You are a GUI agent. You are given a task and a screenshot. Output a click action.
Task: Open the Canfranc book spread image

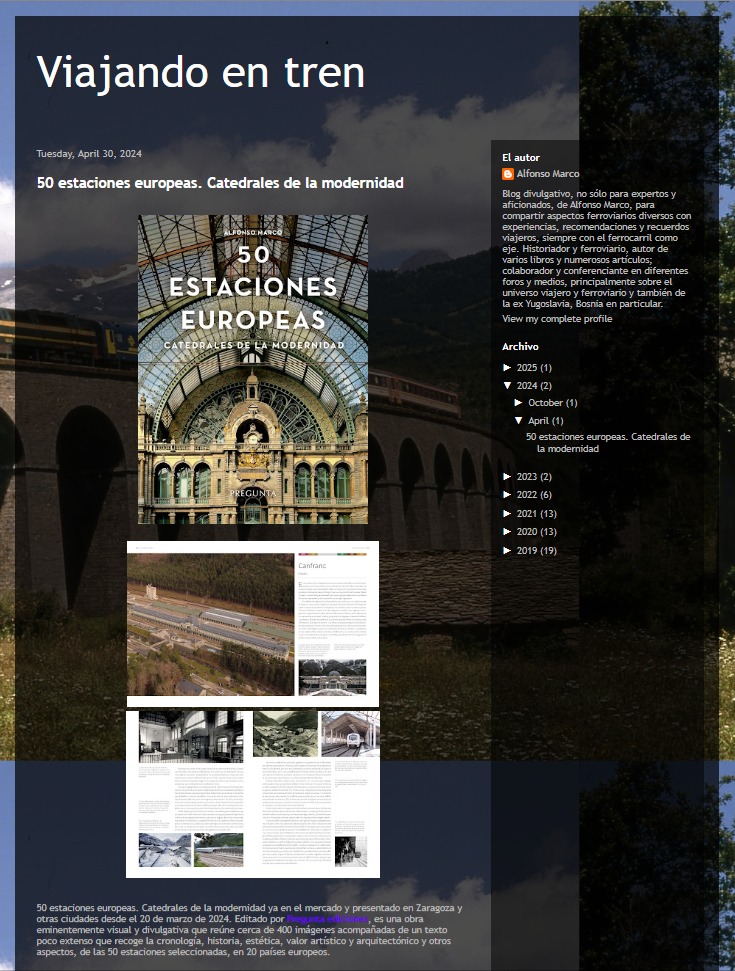[252, 623]
